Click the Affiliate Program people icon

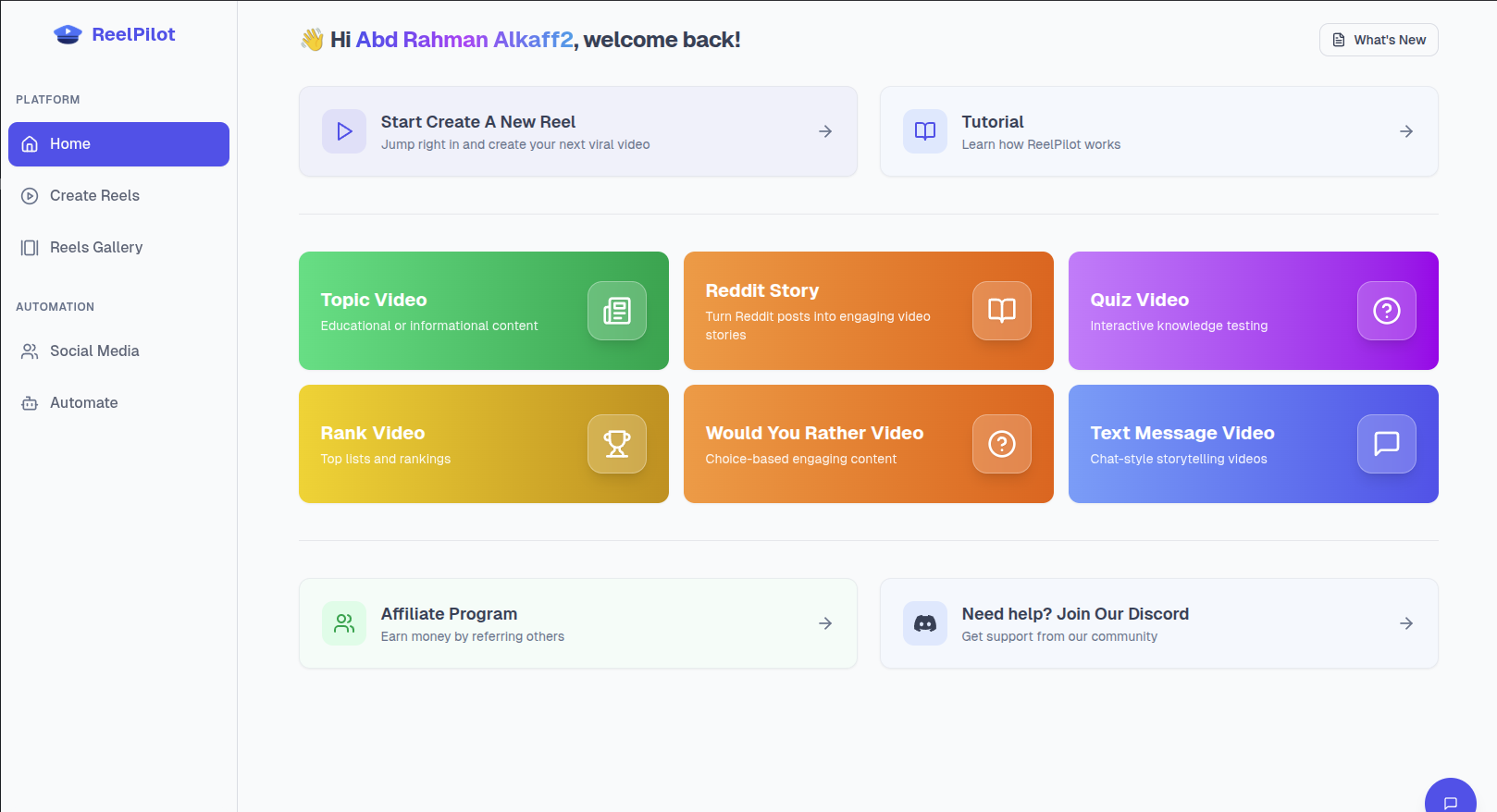(x=344, y=623)
